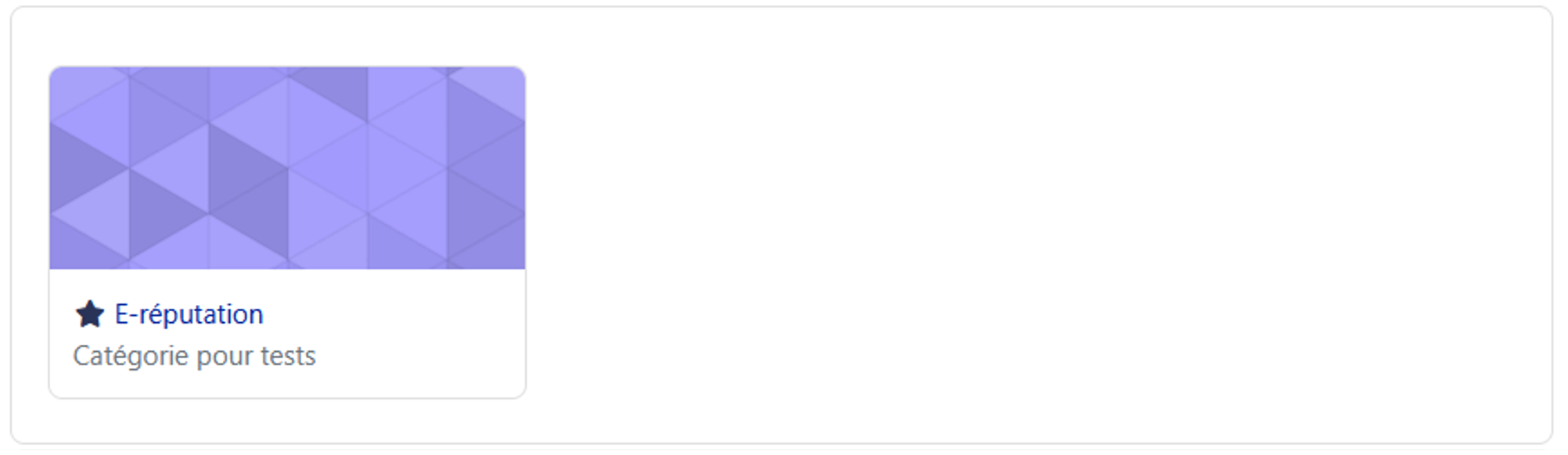This screenshot has width=1568, height=455.
Task: Unstar the E-réputation course
Action: pyautogui.click(x=90, y=314)
